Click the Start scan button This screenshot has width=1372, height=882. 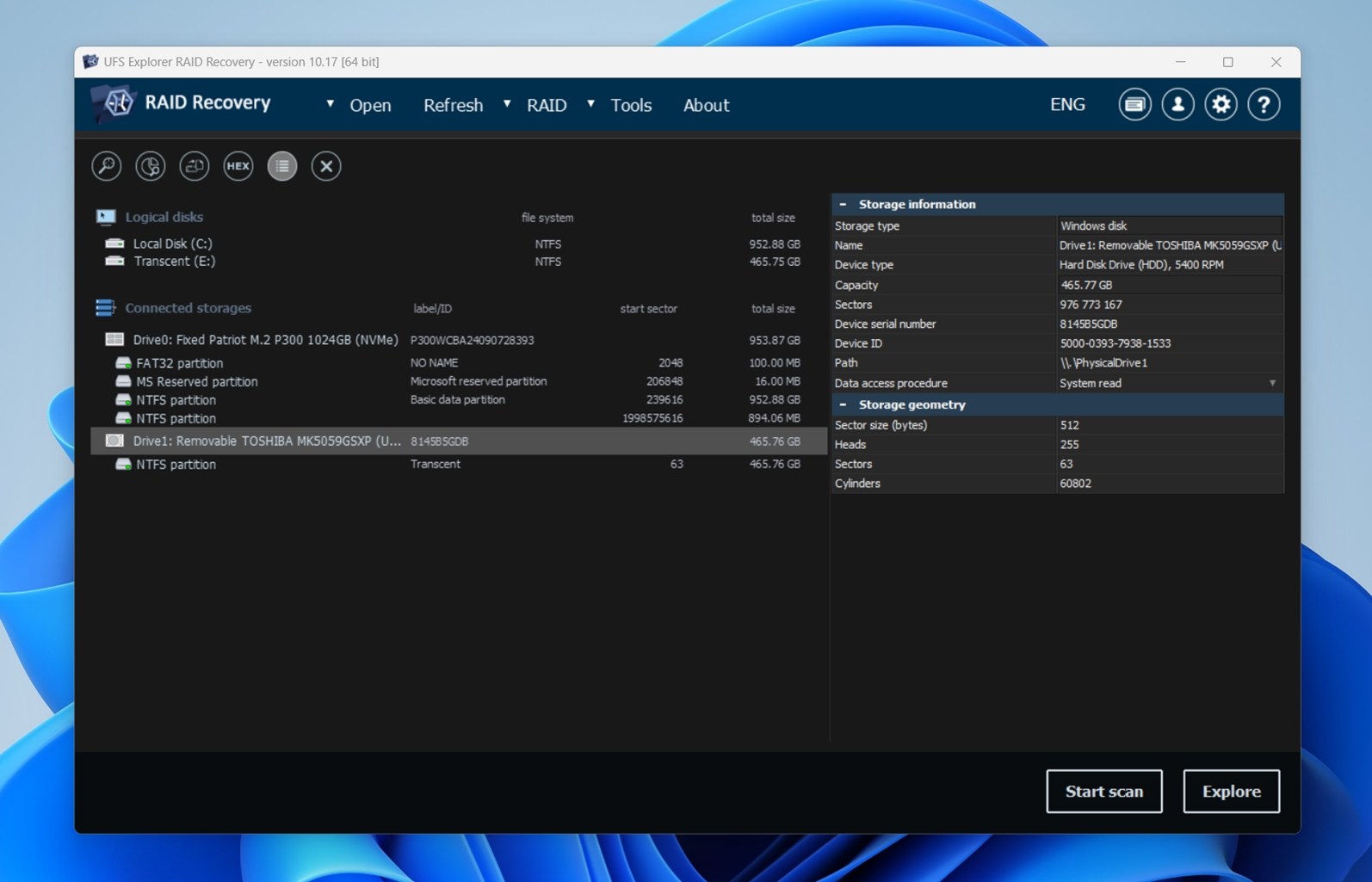1103,792
